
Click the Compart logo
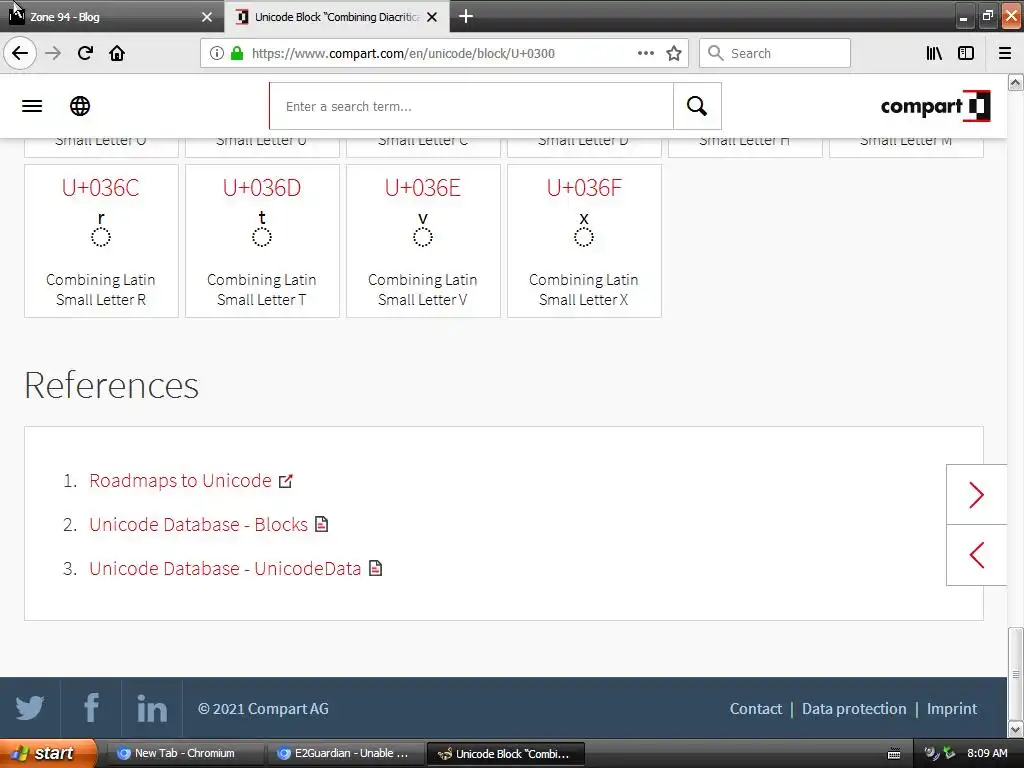(935, 106)
